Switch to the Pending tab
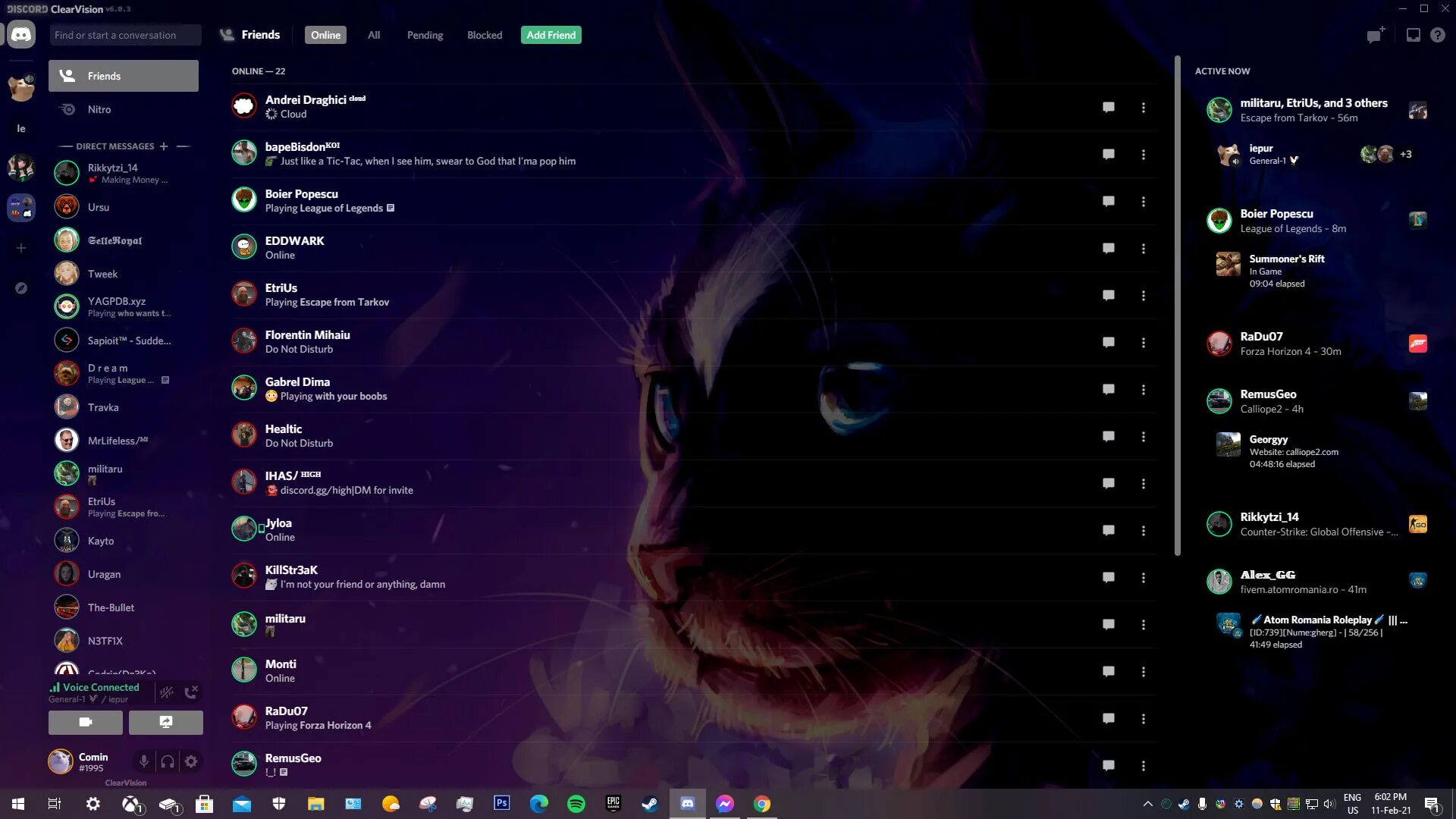Image resolution: width=1456 pixels, height=819 pixels. pos(425,35)
